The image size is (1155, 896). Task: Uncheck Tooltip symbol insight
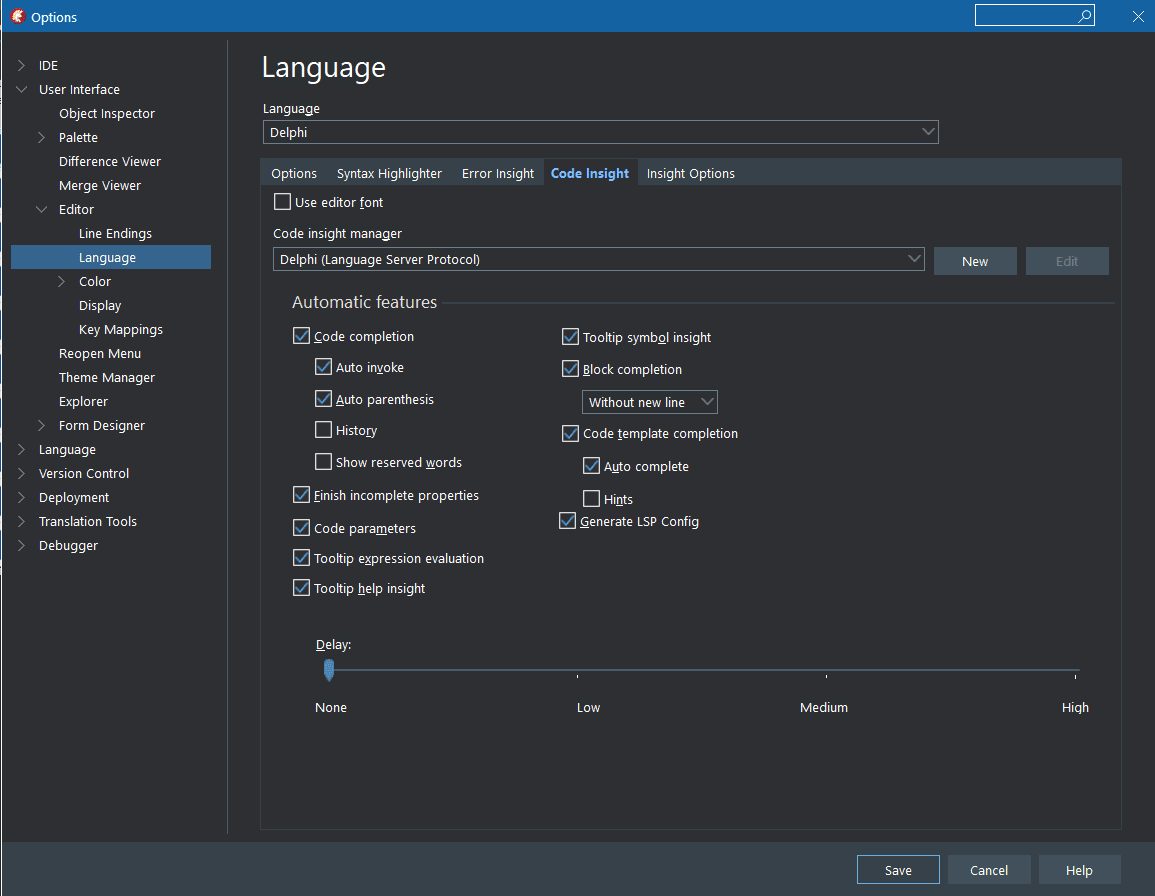click(x=570, y=337)
